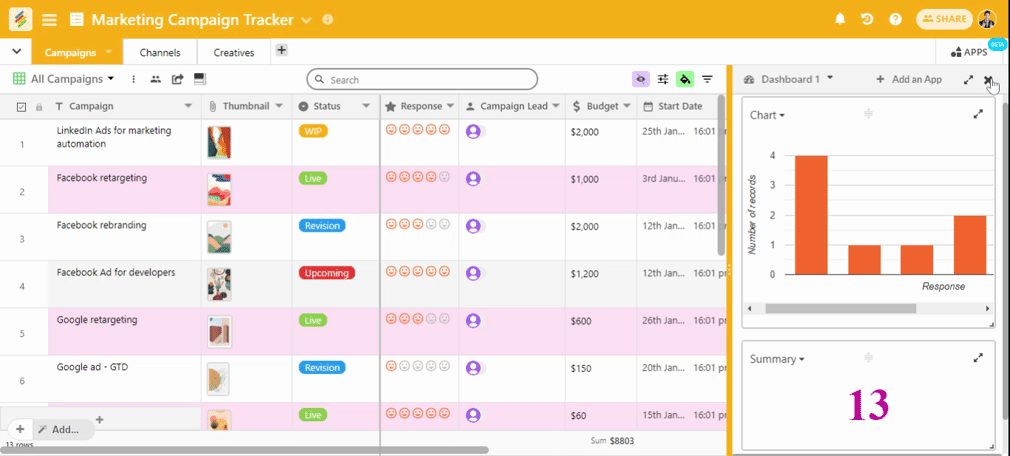The width and height of the screenshot is (1010, 456).
Task: Open the All Campaigns view dropdown
Action: click(111, 79)
